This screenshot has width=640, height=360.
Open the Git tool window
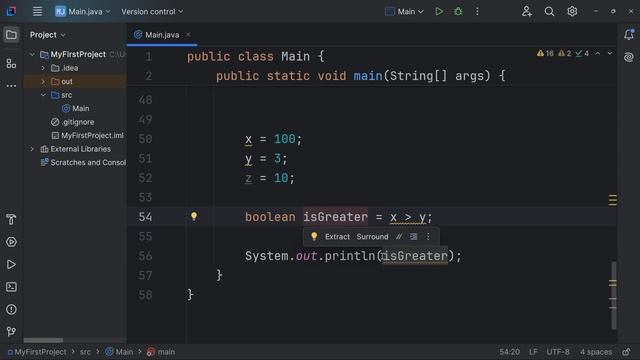[11, 331]
